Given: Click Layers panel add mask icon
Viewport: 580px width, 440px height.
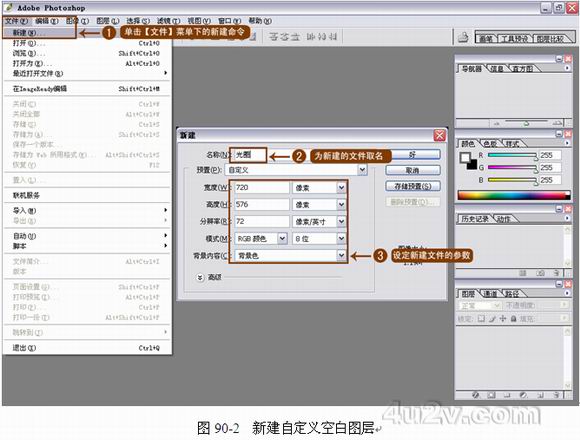Looking at the screenshot, I should [x=491, y=395].
